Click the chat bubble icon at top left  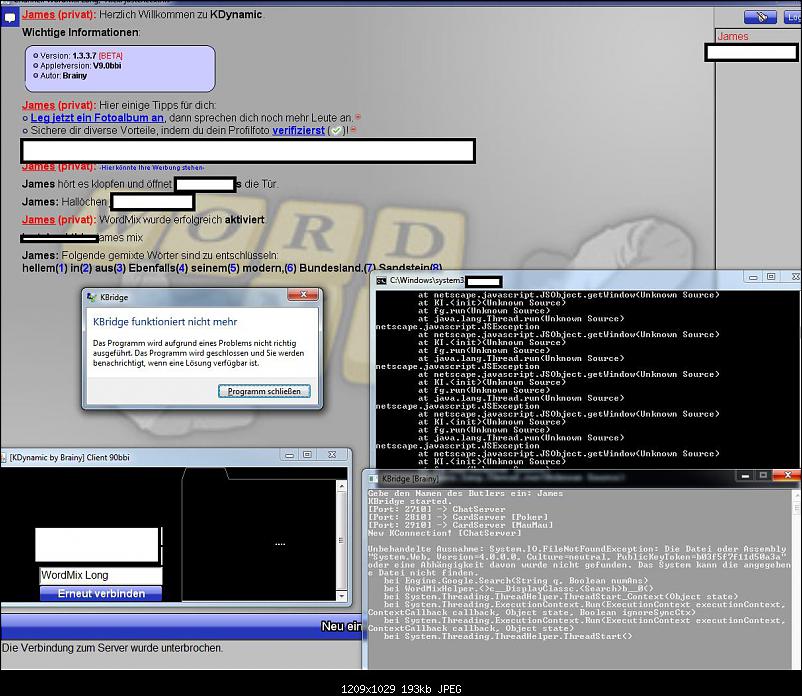pos(9,17)
